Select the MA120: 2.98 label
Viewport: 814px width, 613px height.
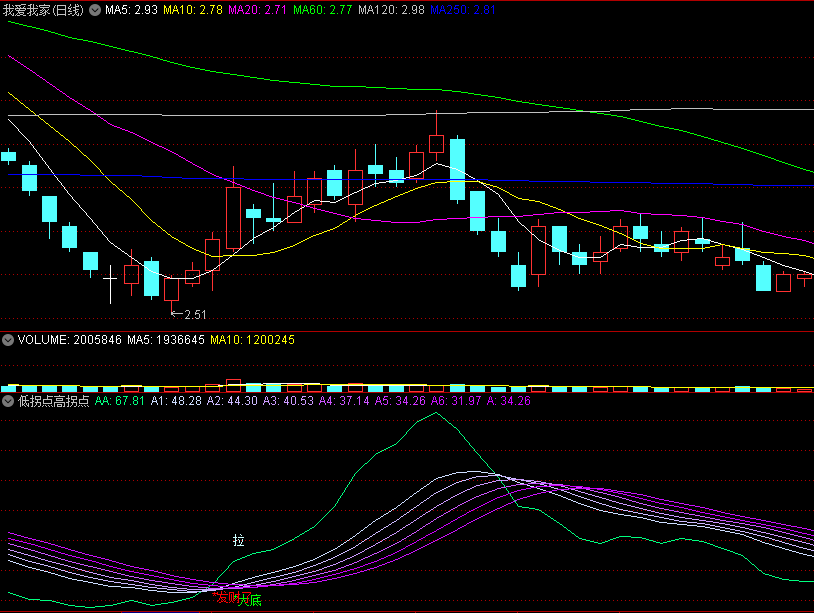[x=391, y=10]
